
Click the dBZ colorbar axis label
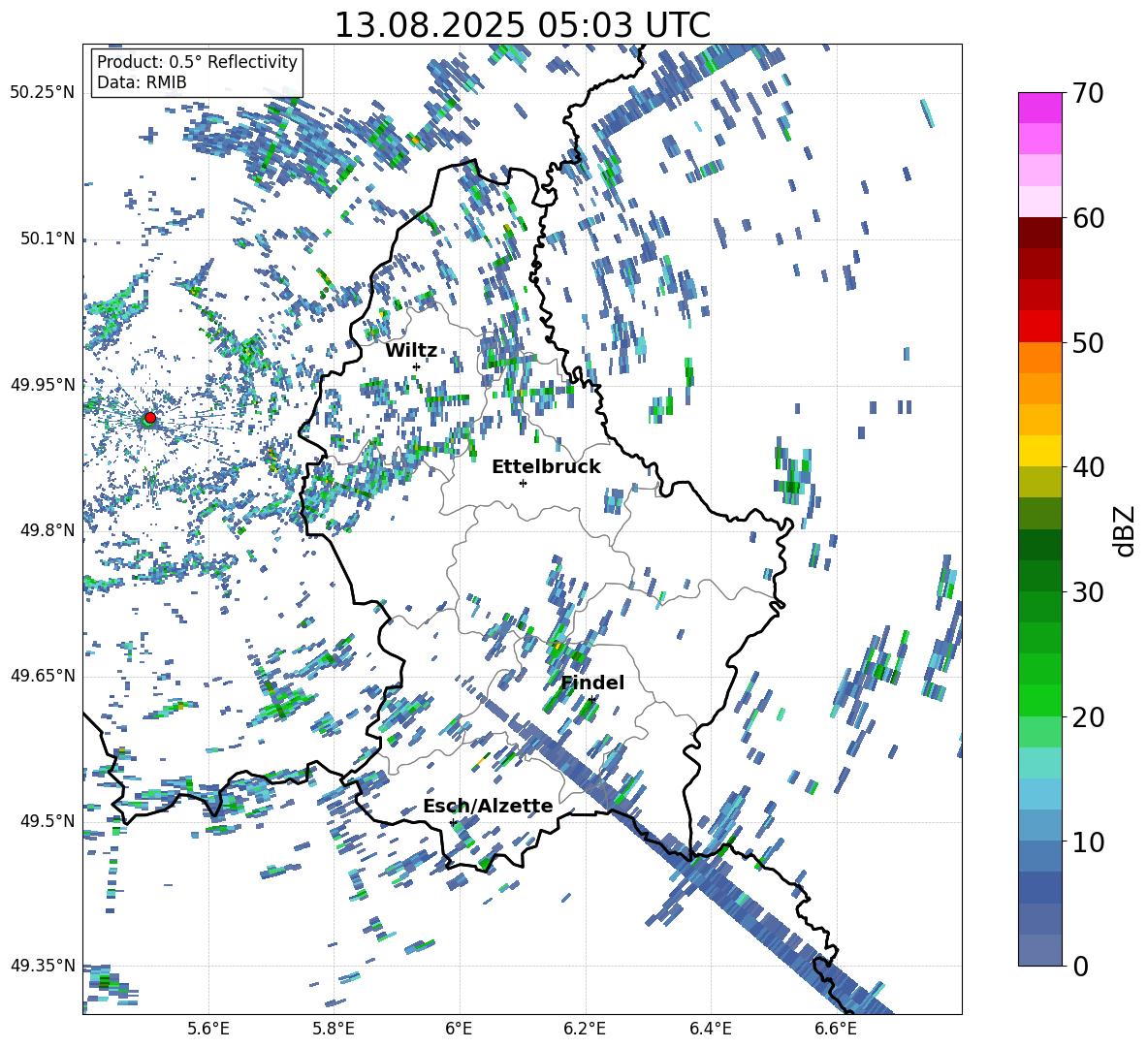(1126, 530)
